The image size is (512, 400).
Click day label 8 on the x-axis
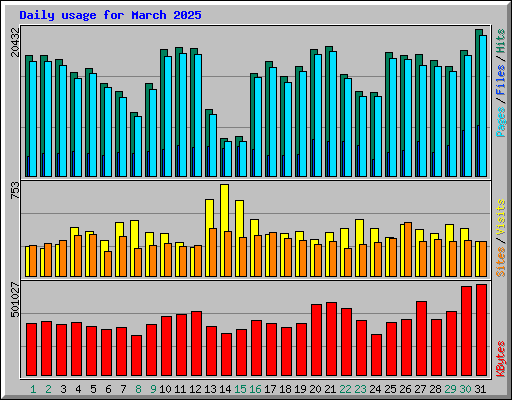138,389
